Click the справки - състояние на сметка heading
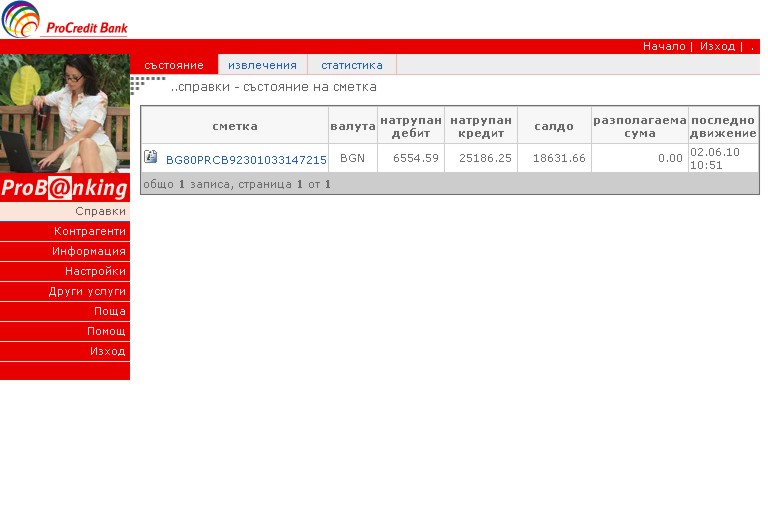 point(274,87)
